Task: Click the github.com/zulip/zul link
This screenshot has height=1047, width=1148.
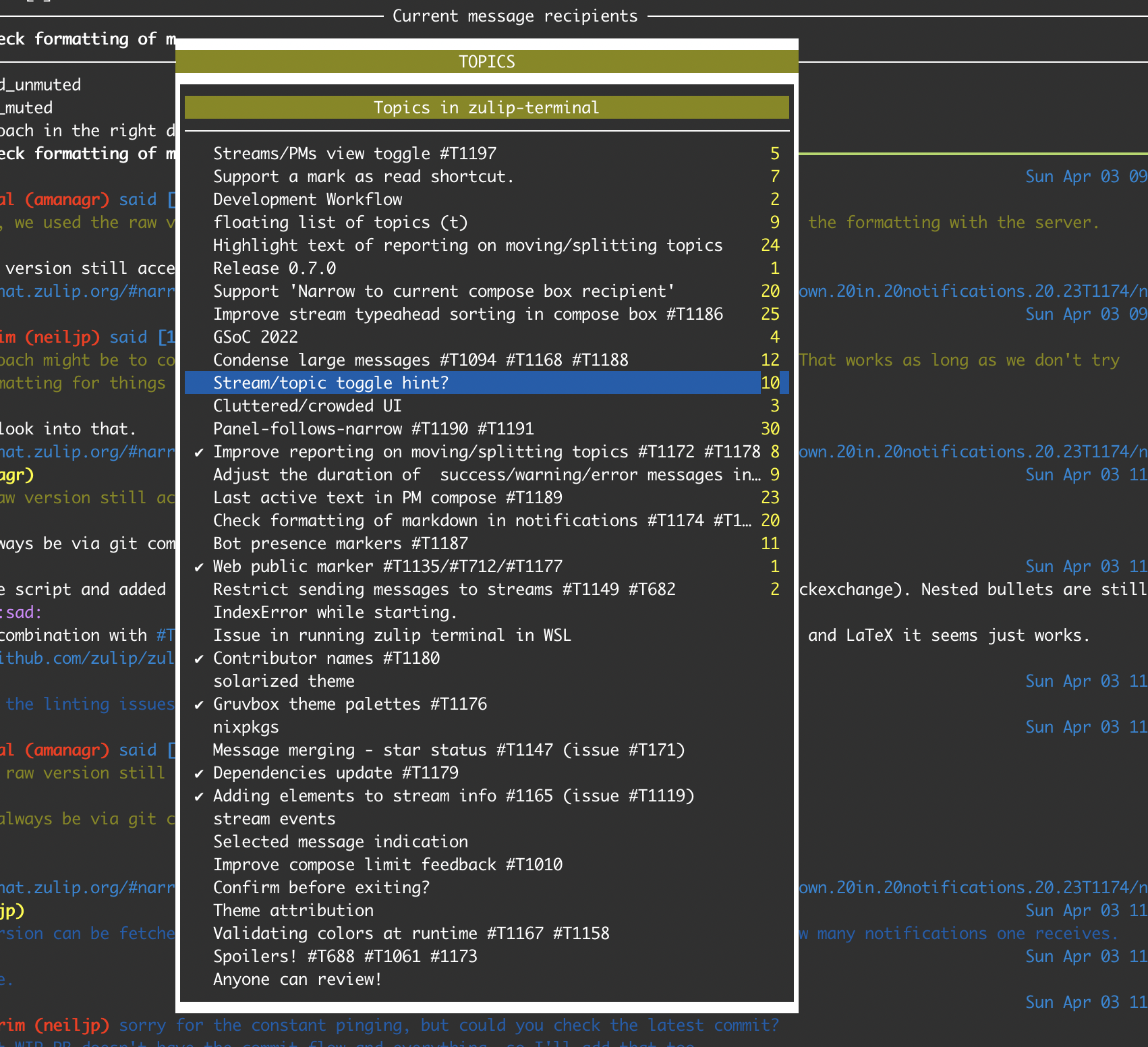Action: (x=88, y=658)
